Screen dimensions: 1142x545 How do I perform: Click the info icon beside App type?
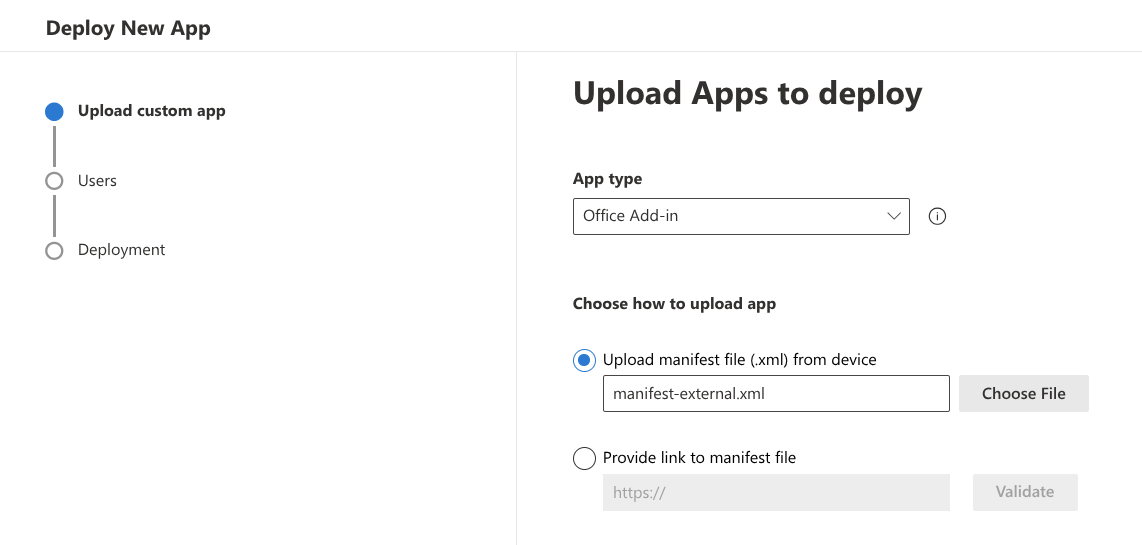(937, 216)
